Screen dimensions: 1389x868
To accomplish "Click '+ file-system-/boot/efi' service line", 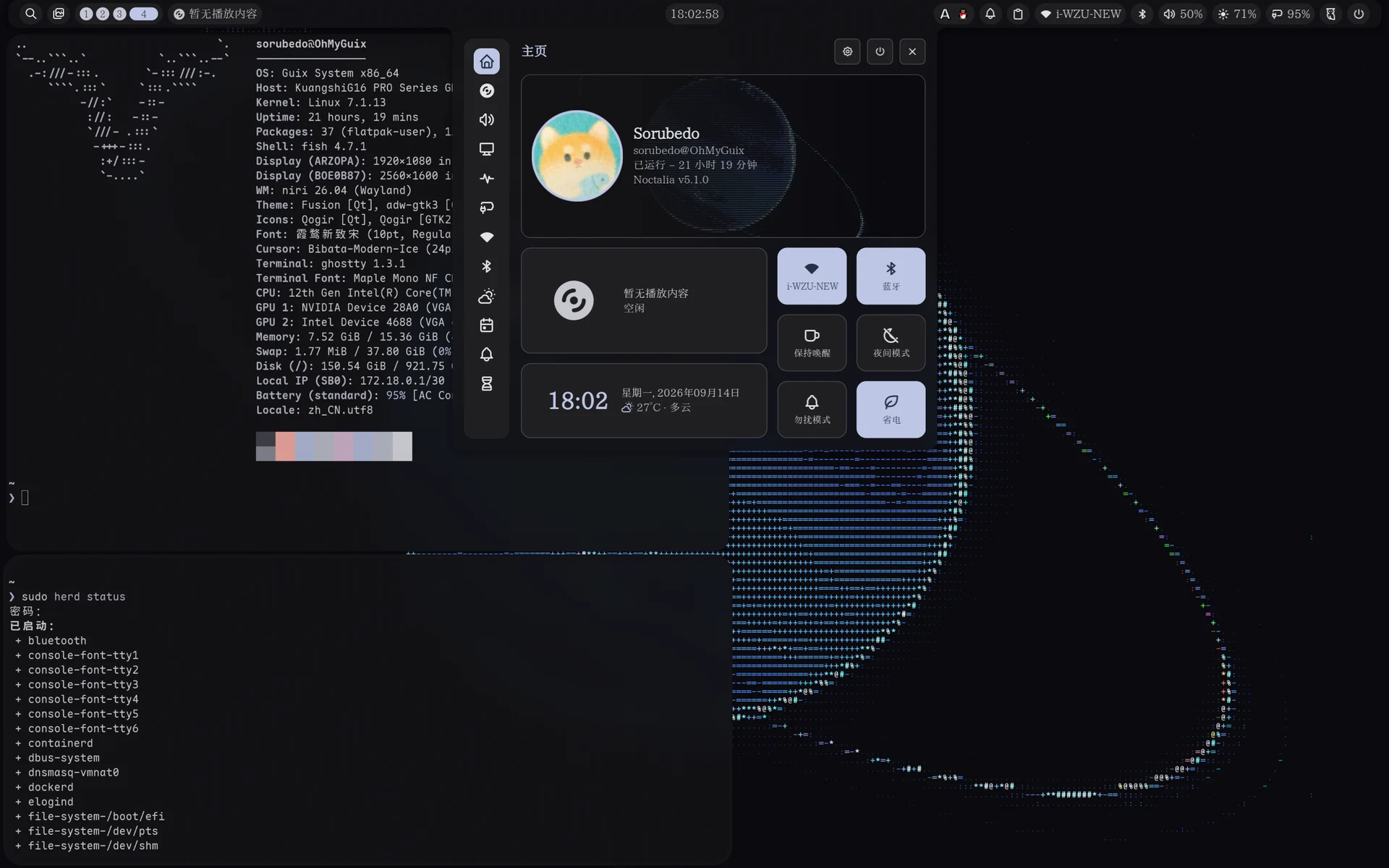I will click(90, 817).
